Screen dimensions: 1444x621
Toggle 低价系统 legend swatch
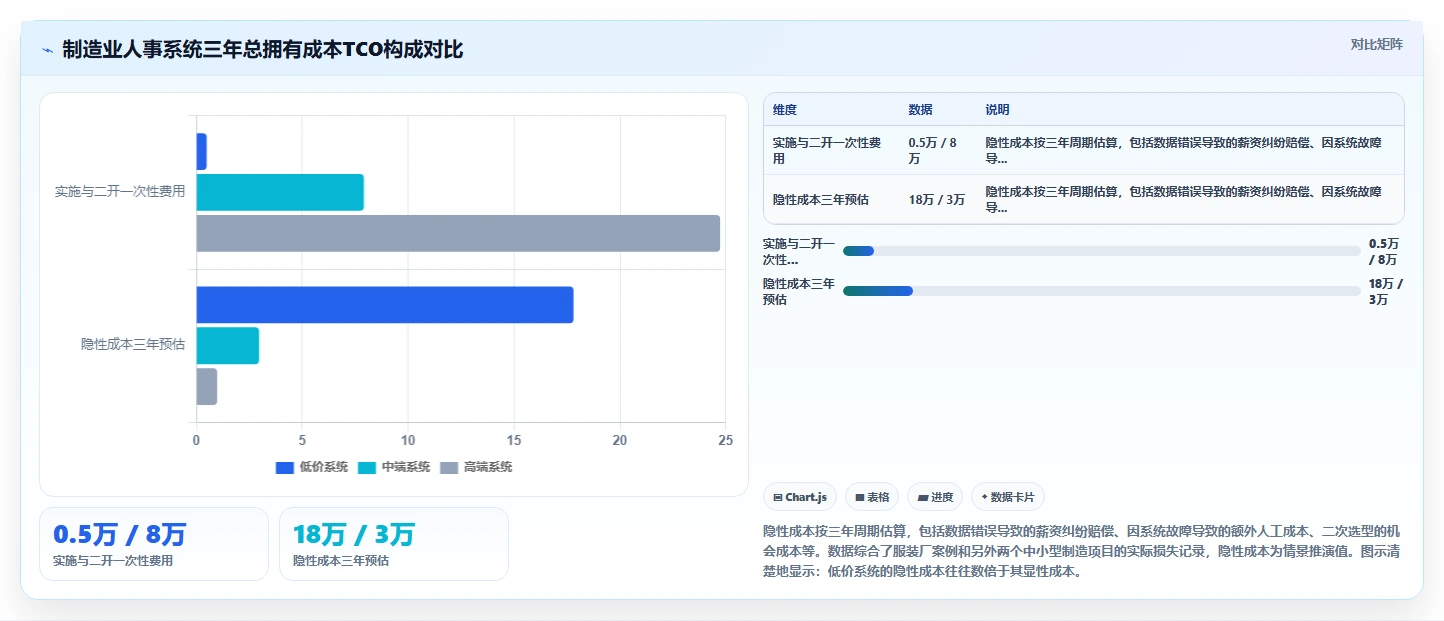285,467
